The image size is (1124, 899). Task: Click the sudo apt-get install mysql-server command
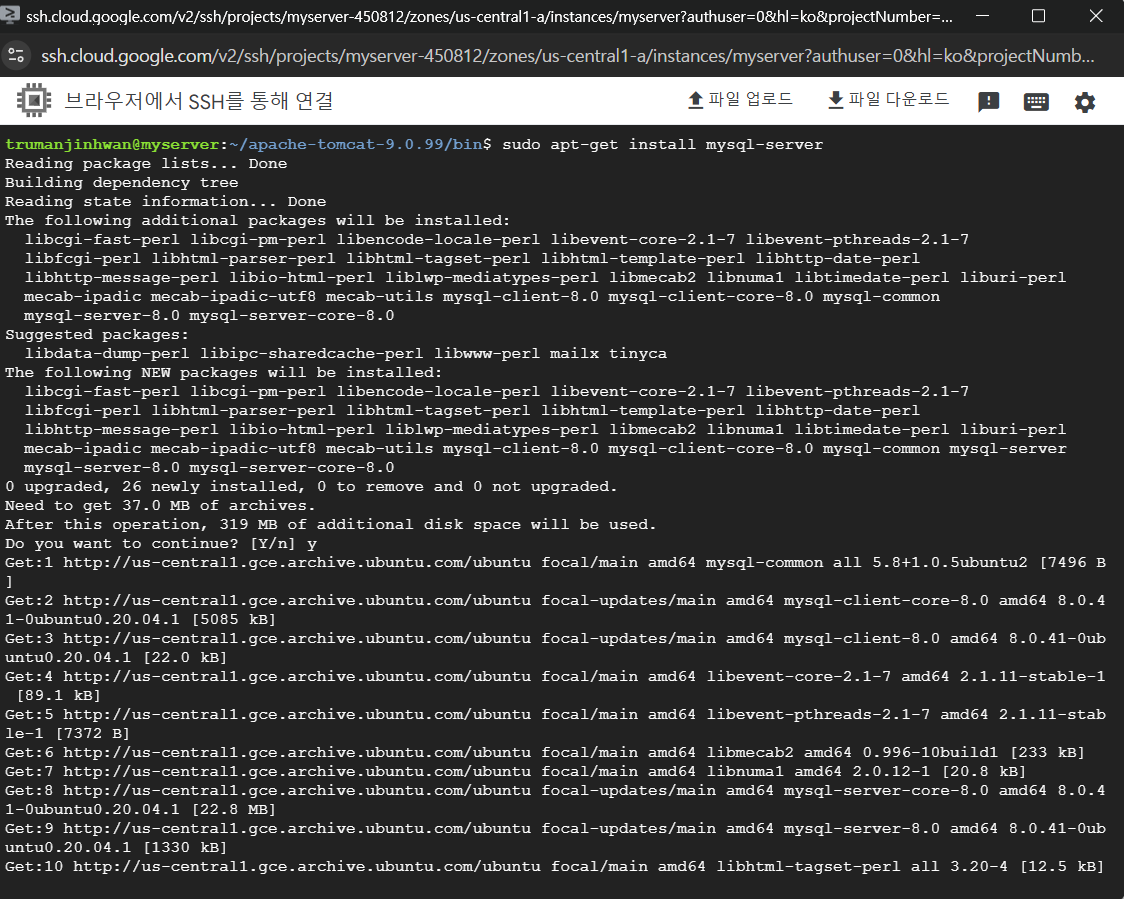[662, 145]
